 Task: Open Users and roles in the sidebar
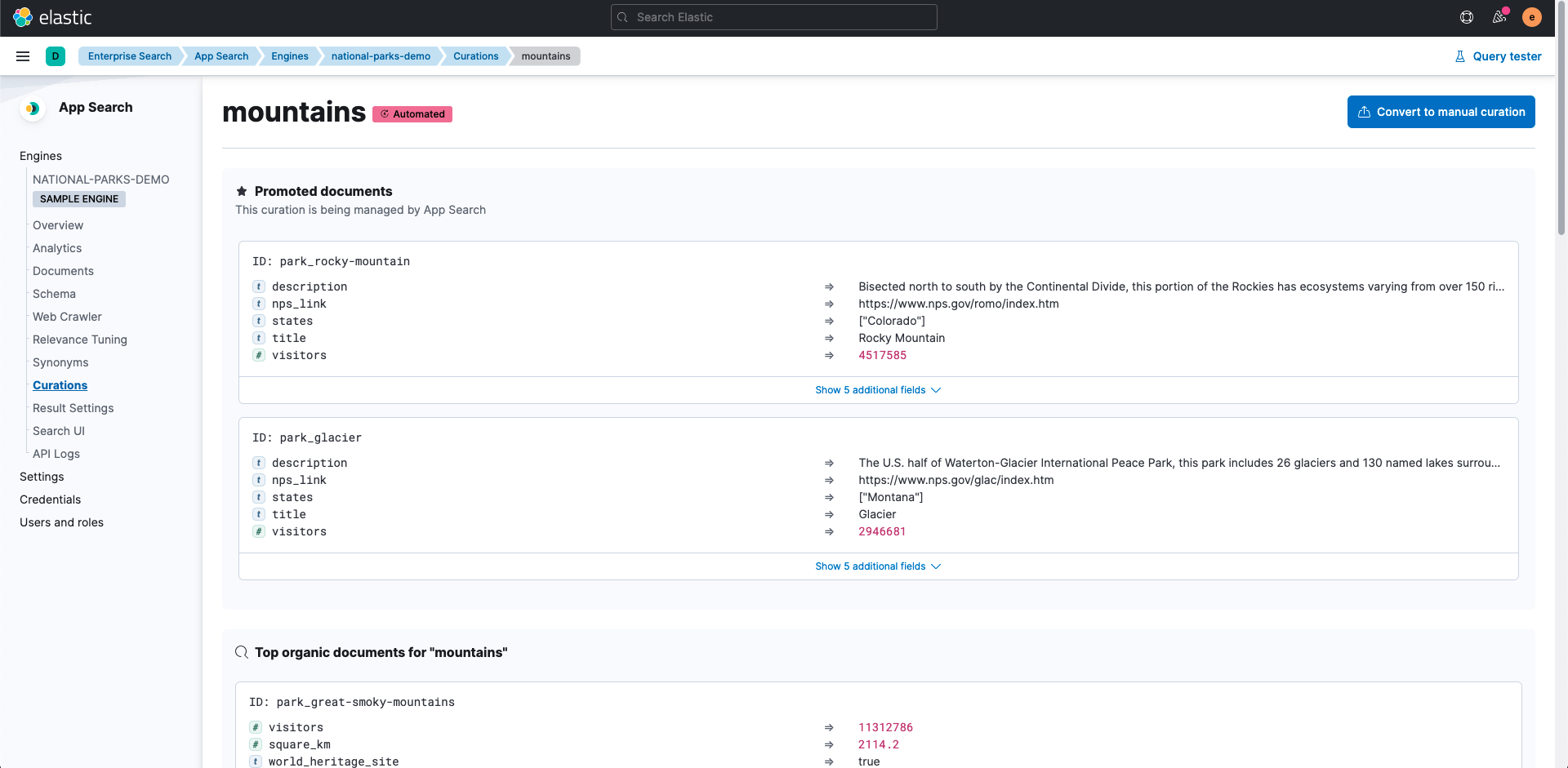(61, 522)
